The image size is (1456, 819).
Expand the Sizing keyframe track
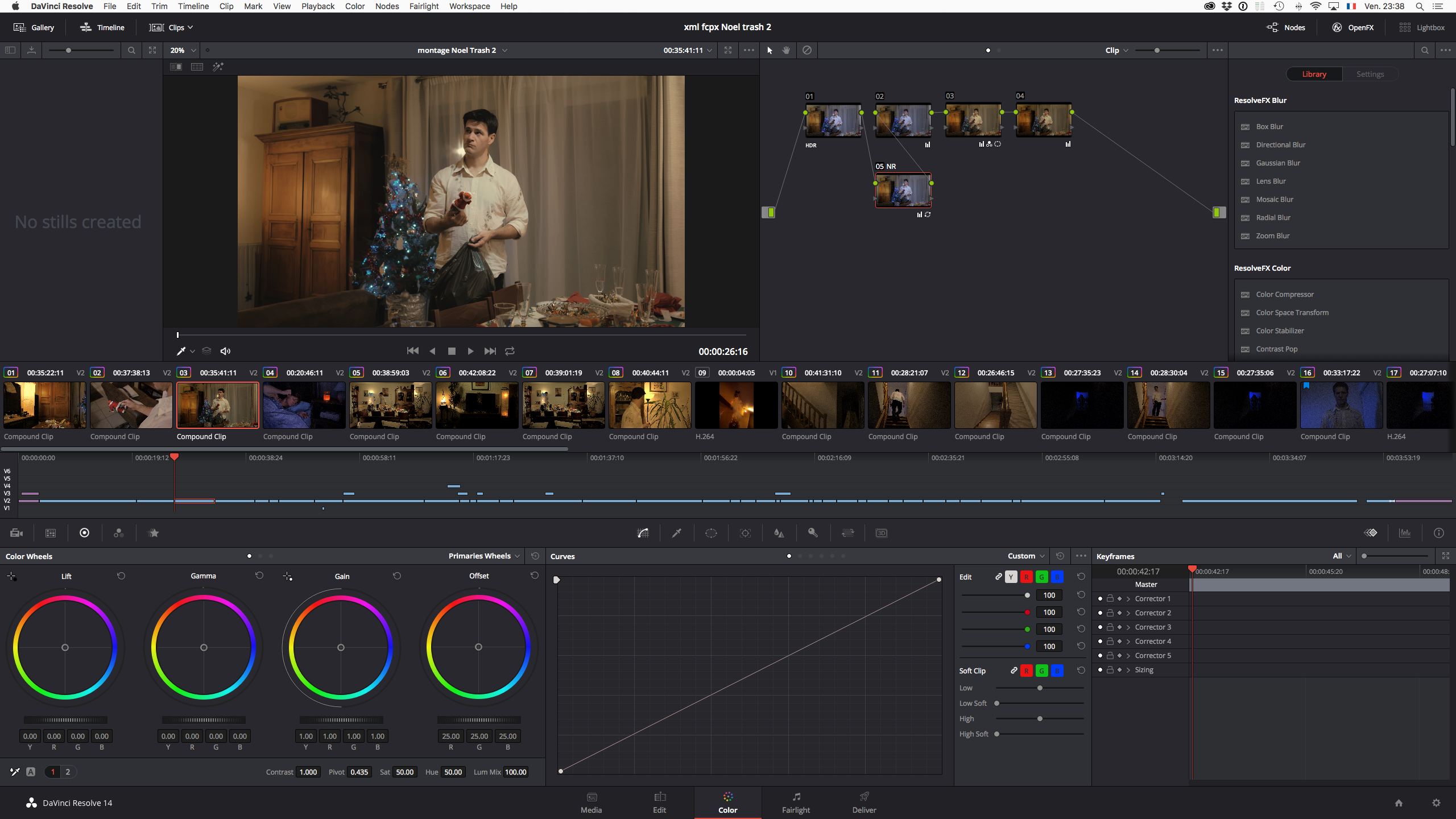pyautogui.click(x=1128, y=669)
